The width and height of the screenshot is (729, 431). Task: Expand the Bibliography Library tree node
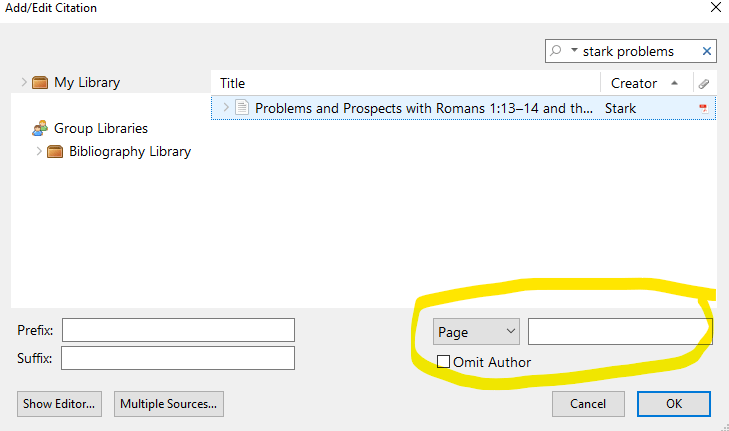pyautogui.click(x=39, y=152)
